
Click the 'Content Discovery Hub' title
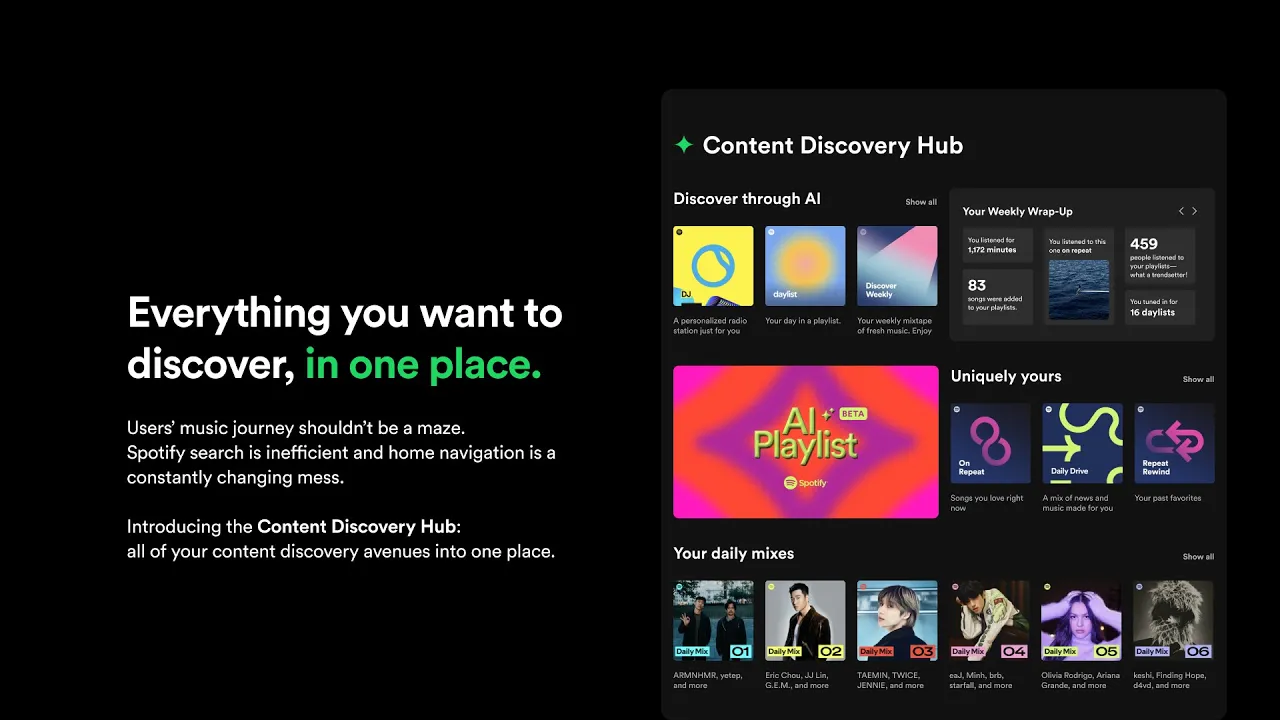tap(832, 146)
